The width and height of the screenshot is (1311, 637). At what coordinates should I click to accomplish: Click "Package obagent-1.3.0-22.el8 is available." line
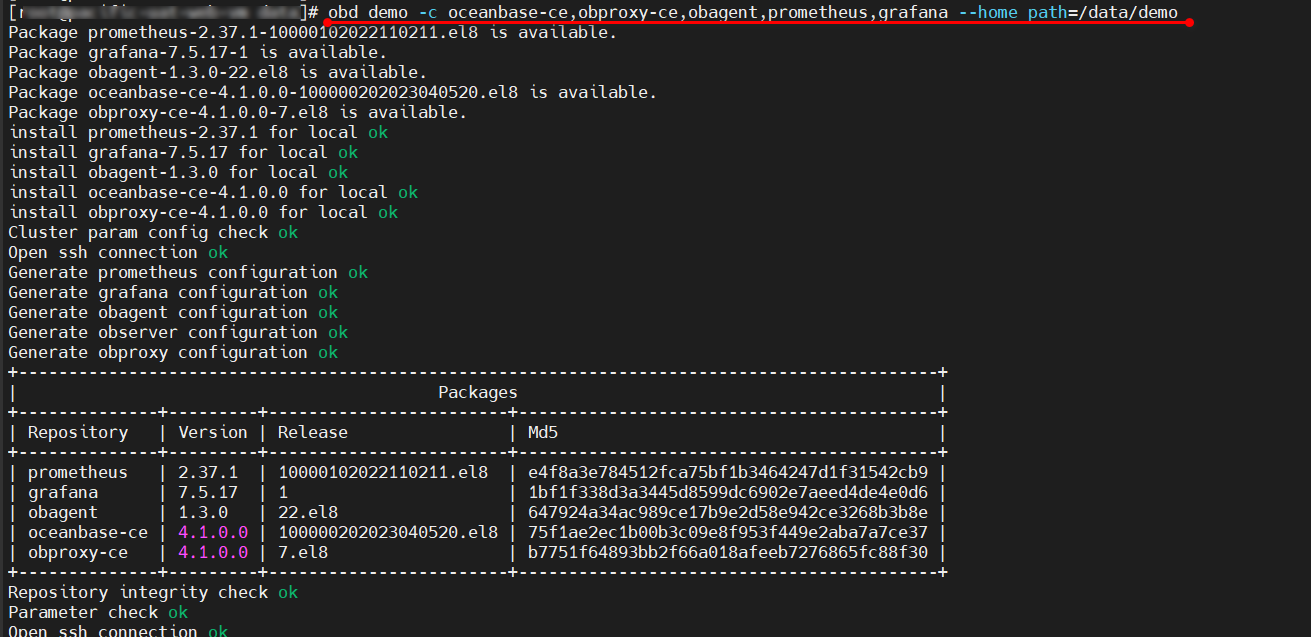tap(217, 72)
